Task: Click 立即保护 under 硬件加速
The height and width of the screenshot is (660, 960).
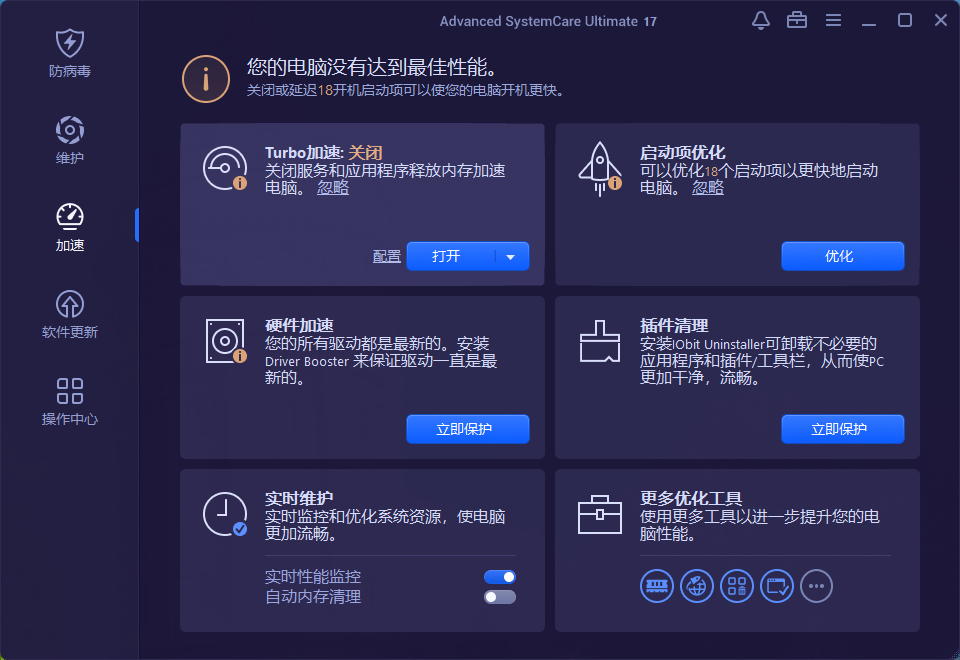Action: tap(468, 429)
